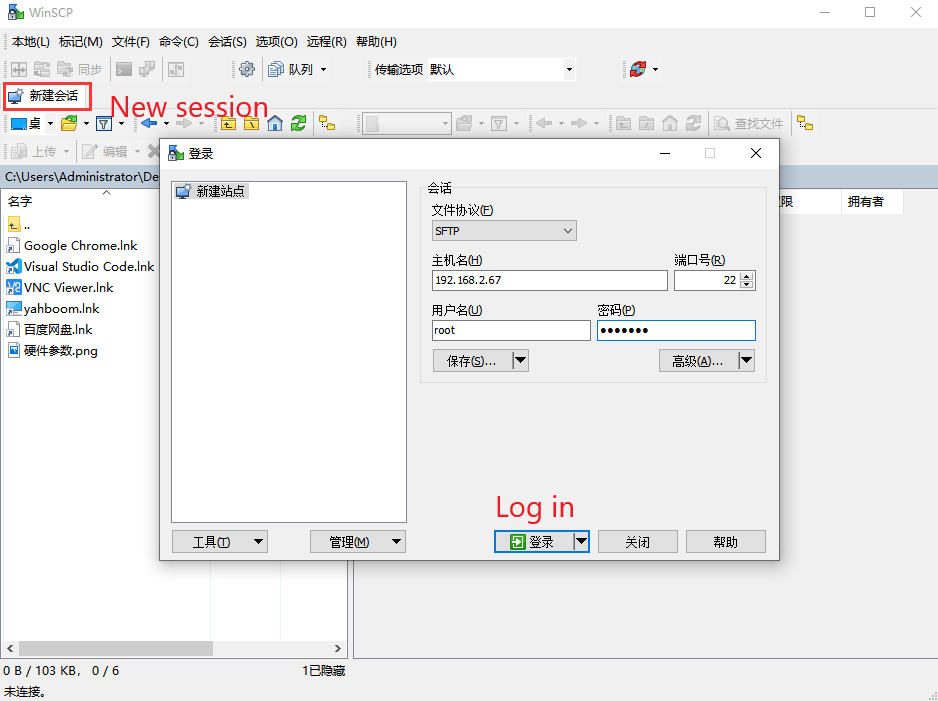Click the Close (关闭) button in dialog

(x=637, y=541)
